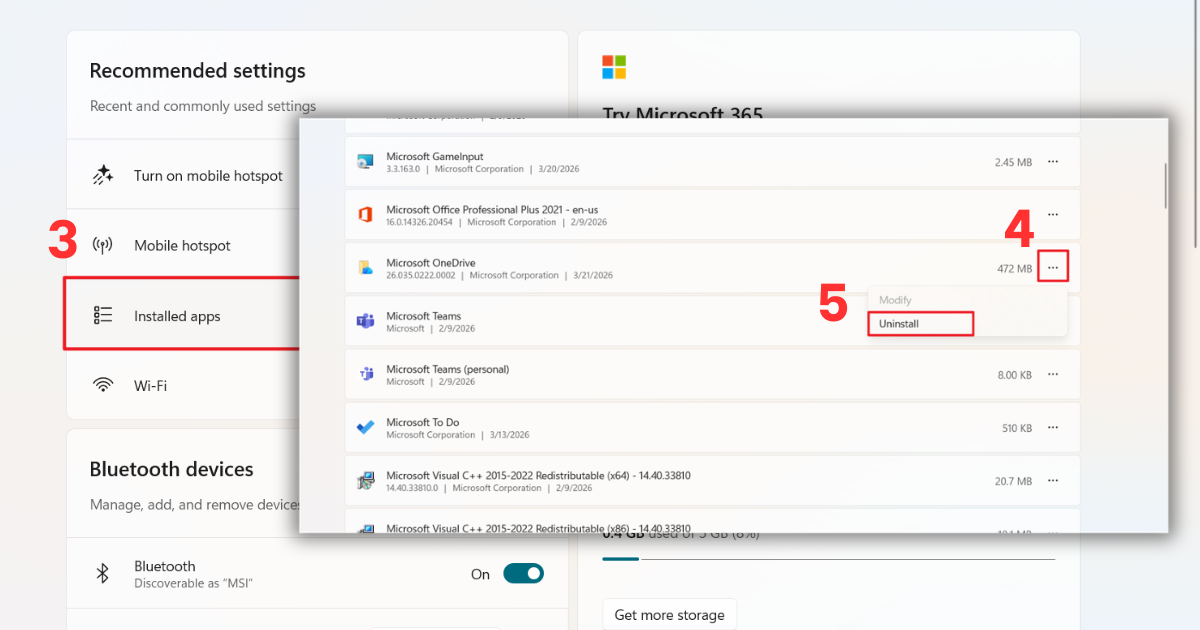This screenshot has height=630, width=1200.
Task: Open more options for Microsoft To Do
Action: 1053,428
